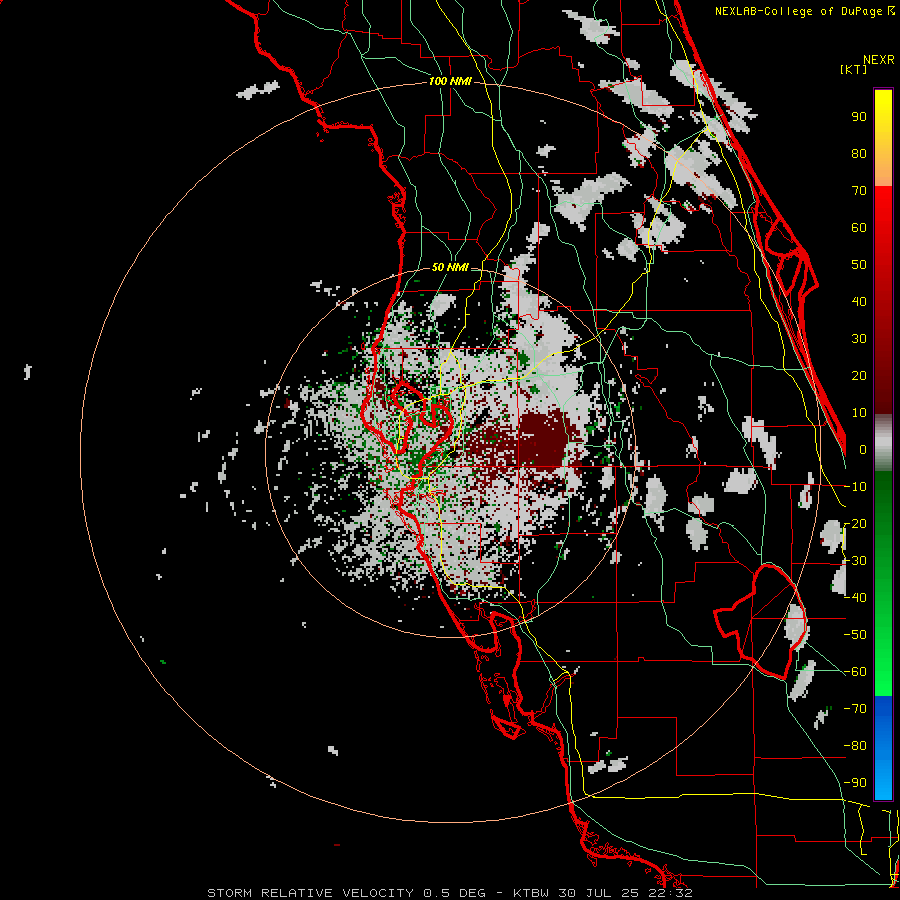
Task: Click the "-50" scale value
Action: (x=855, y=635)
